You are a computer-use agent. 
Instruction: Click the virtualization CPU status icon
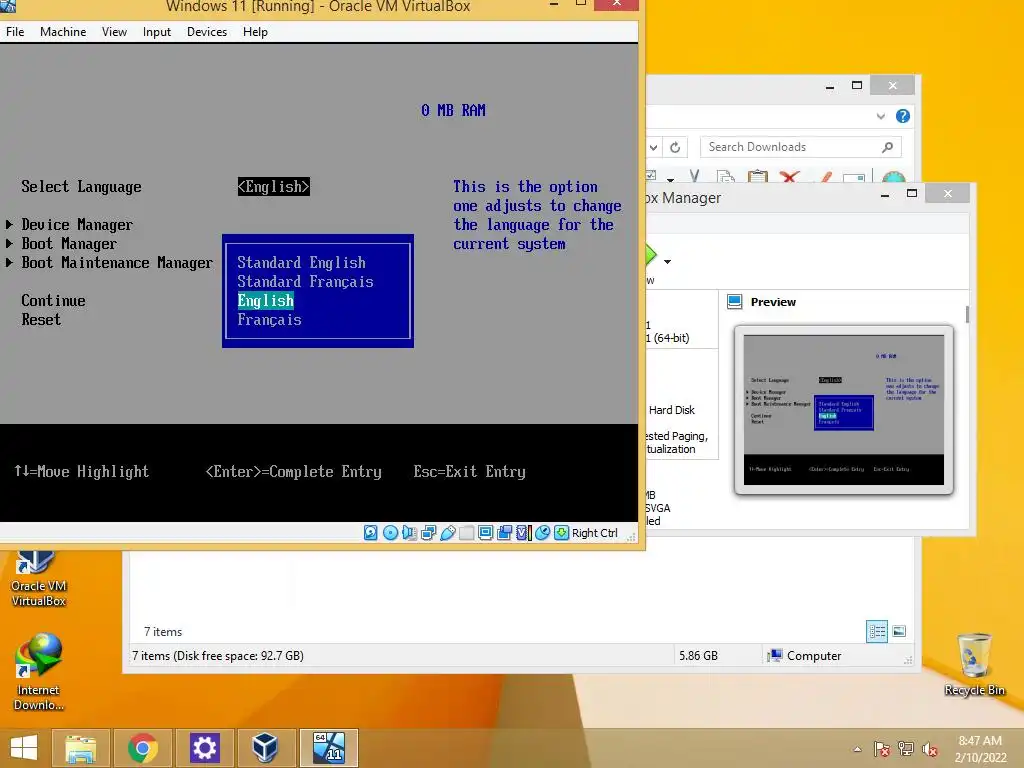click(x=523, y=533)
